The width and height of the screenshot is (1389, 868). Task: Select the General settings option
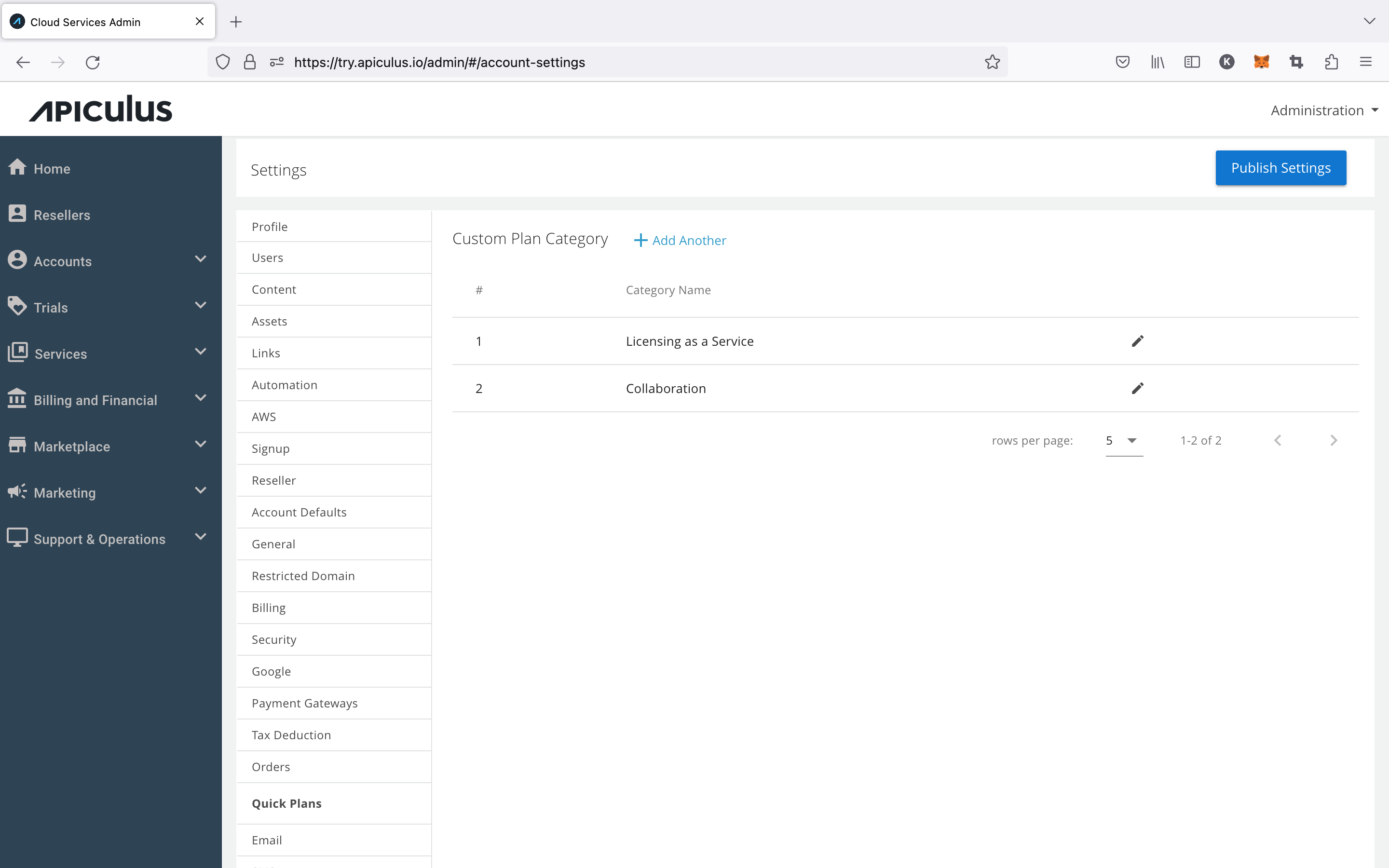coord(274,544)
